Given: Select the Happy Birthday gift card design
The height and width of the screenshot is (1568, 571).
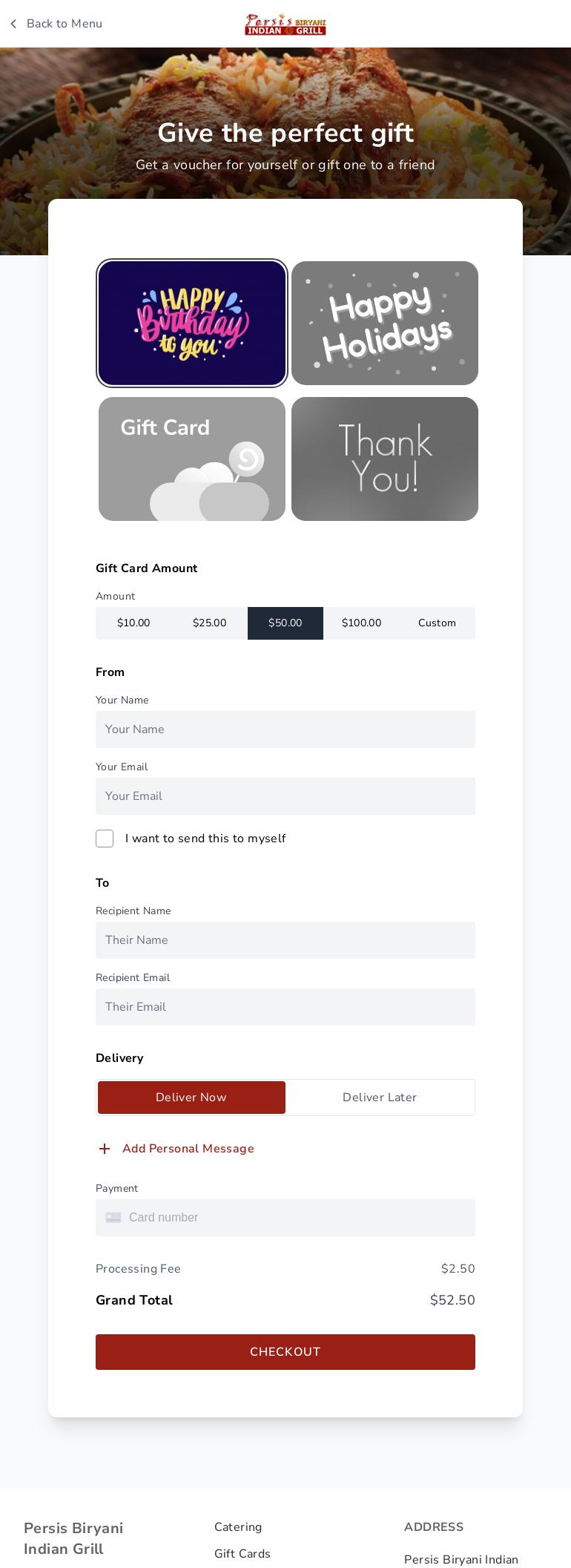Looking at the screenshot, I should coord(192,323).
